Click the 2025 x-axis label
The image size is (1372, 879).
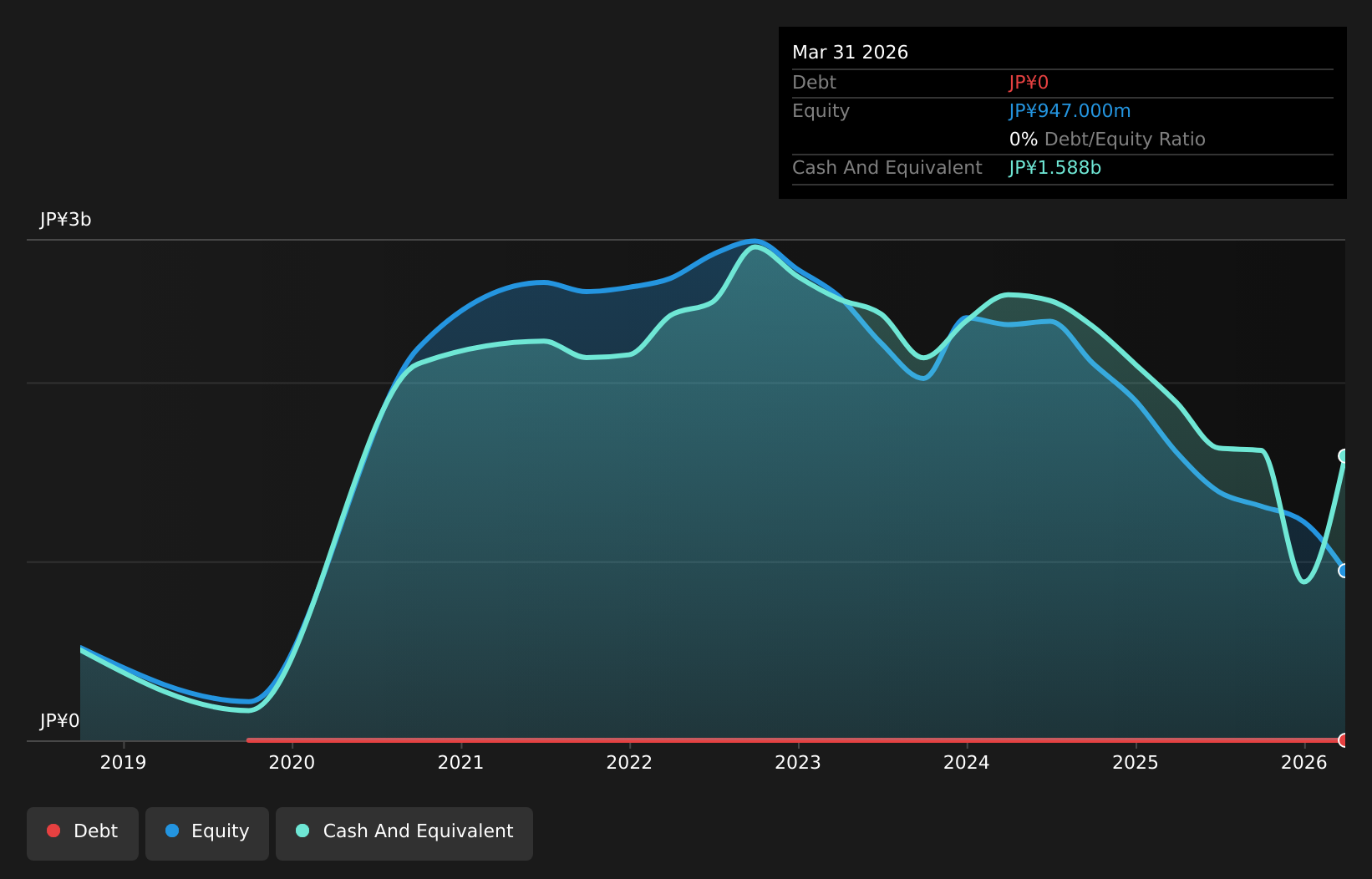click(1136, 763)
